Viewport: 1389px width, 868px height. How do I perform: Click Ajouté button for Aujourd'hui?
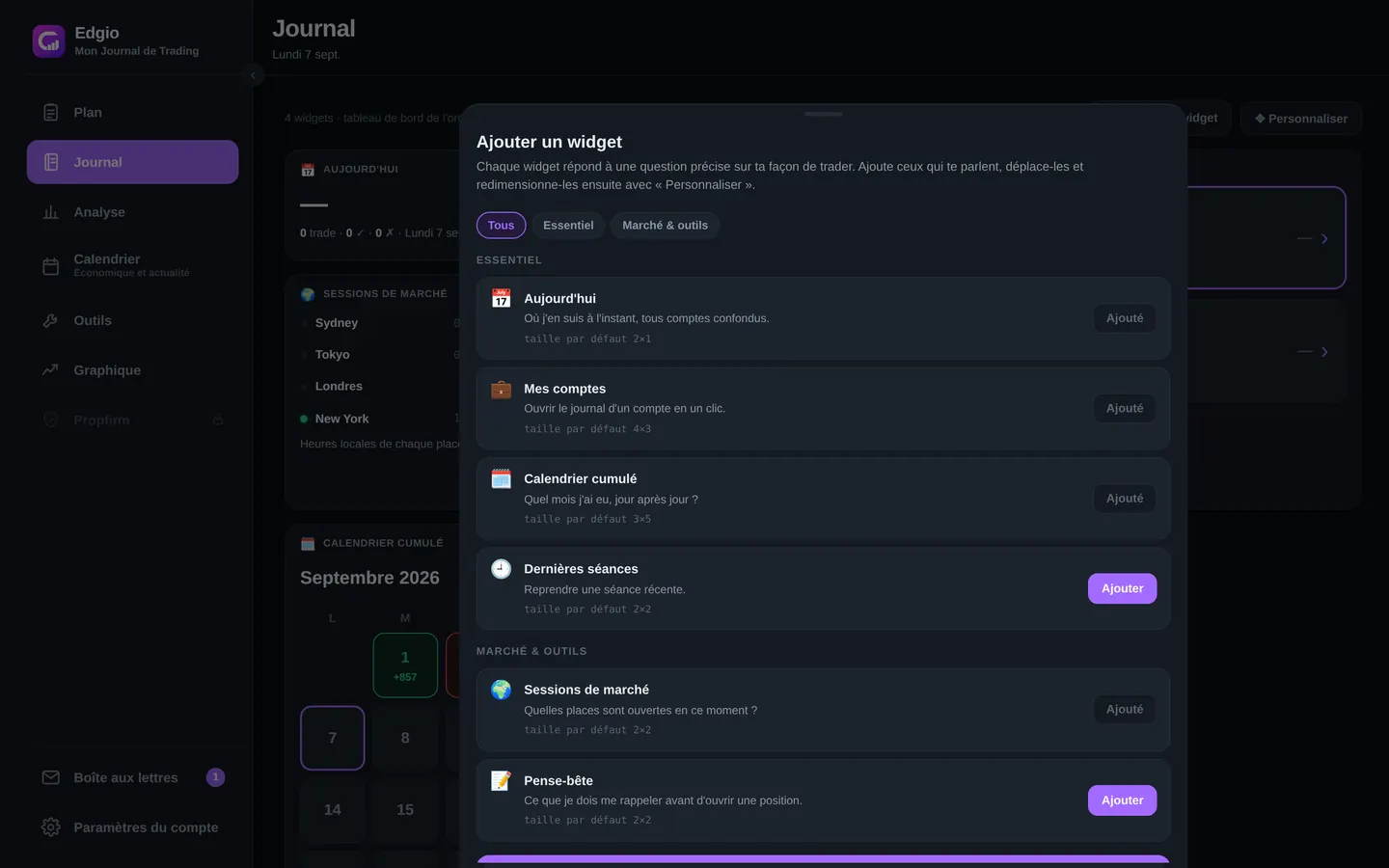tap(1125, 318)
